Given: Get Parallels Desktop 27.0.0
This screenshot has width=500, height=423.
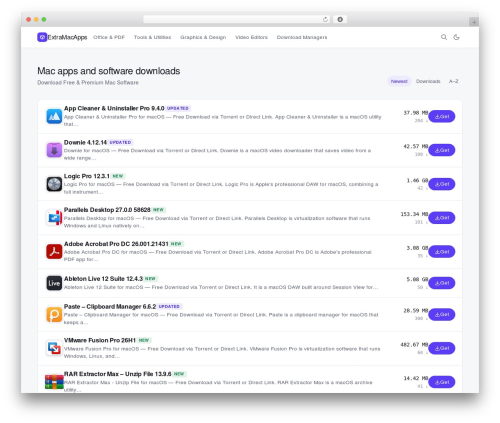Looking at the screenshot, I should [x=442, y=218].
